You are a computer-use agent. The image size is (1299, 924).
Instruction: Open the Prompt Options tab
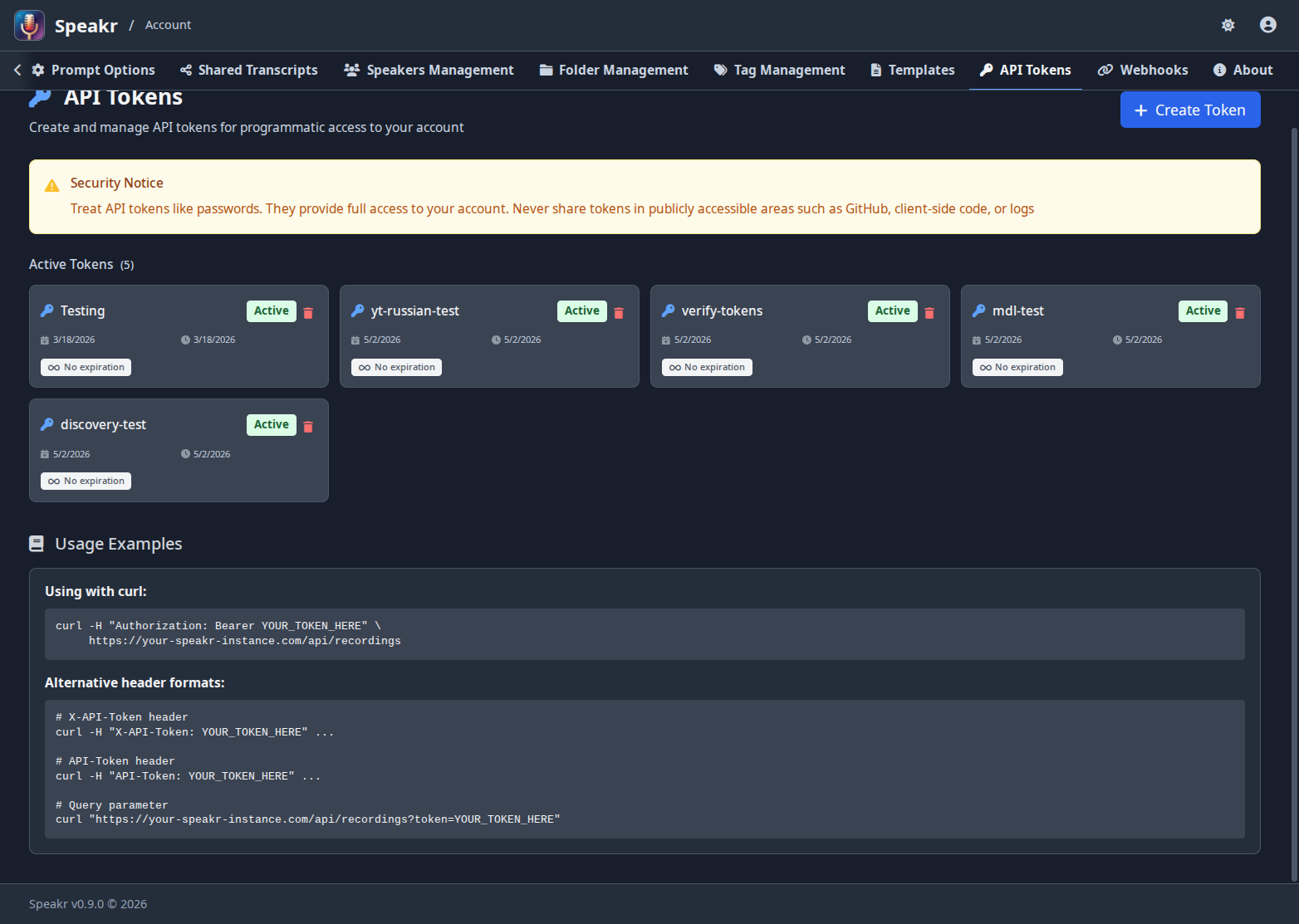click(93, 70)
